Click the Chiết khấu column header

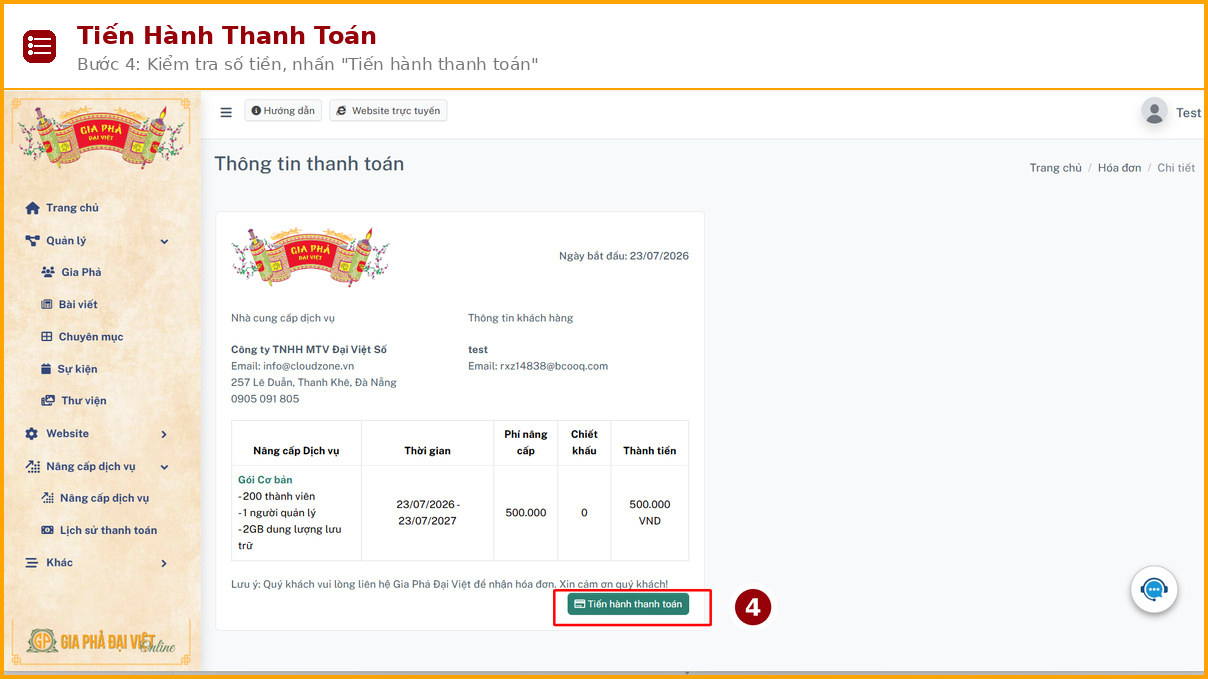(584, 442)
